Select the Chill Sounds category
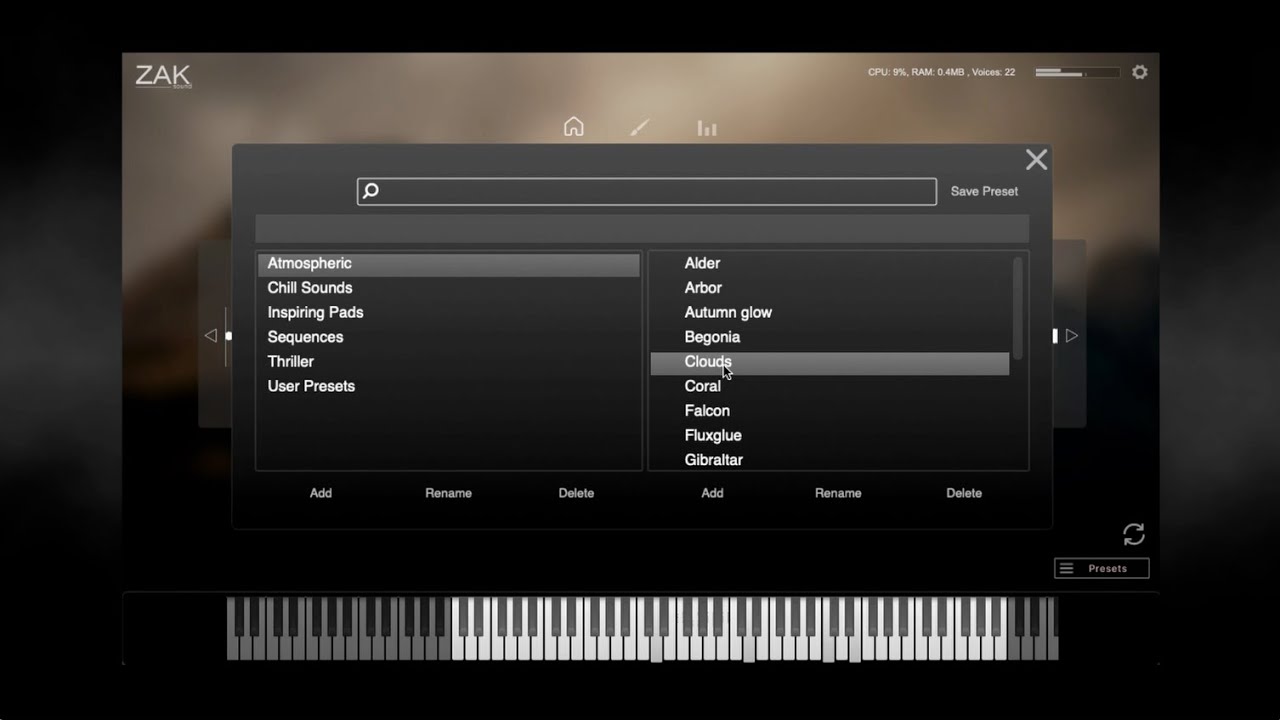Screen dimensions: 1280x720 (448, 288)
